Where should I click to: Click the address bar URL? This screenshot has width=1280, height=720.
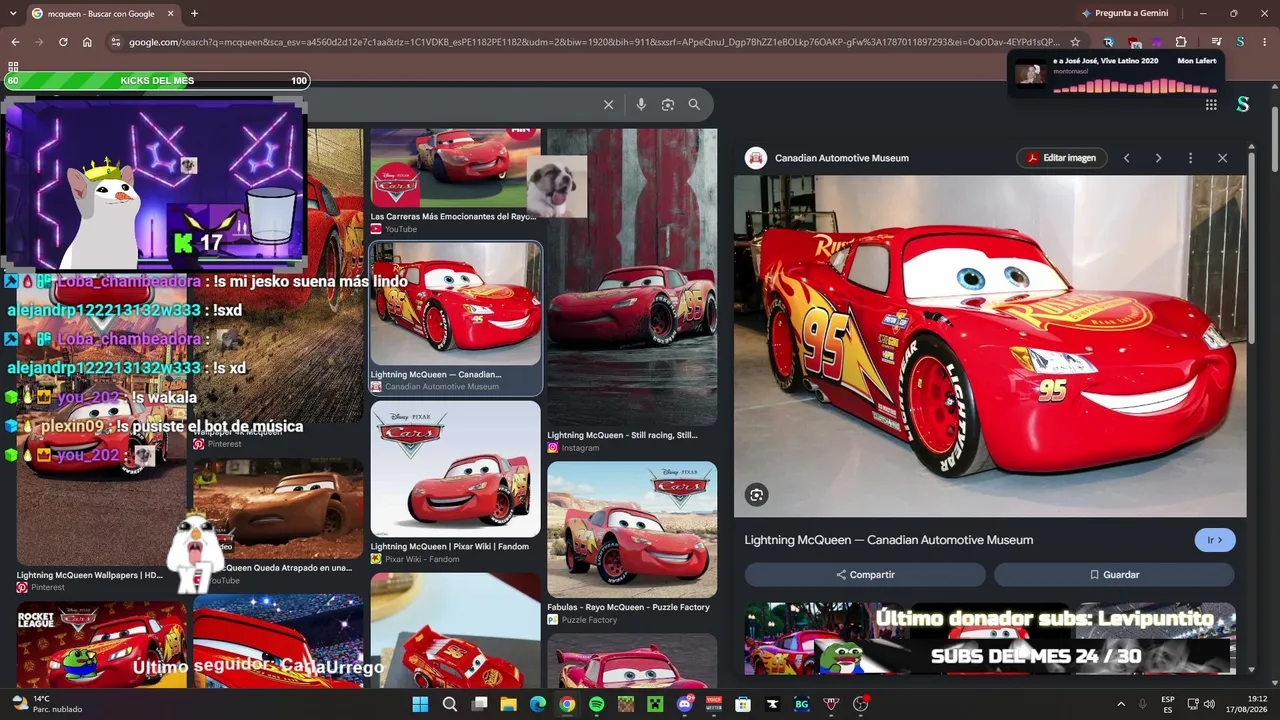pos(594,42)
